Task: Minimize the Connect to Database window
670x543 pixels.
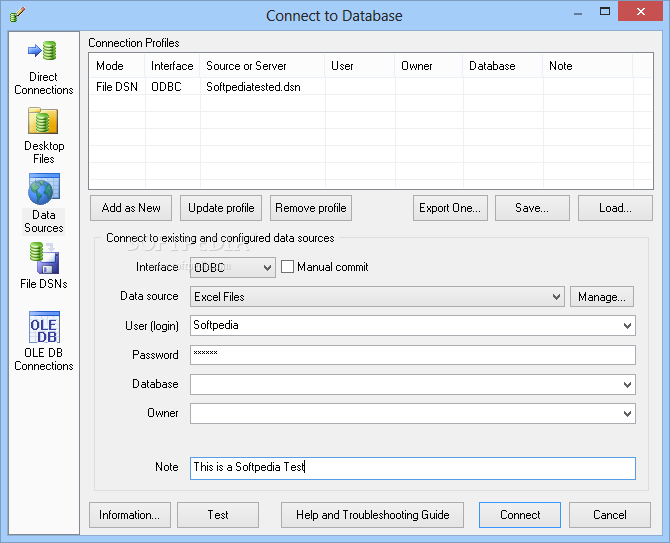Action: click(578, 13)
